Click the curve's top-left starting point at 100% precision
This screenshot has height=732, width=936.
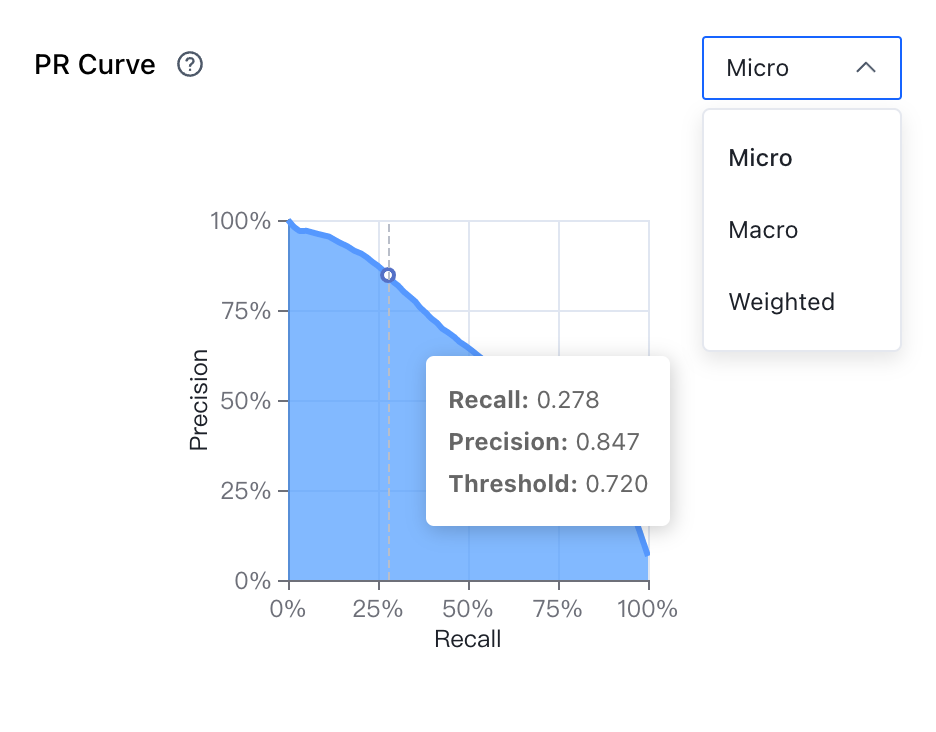click(x=290, y=222)
